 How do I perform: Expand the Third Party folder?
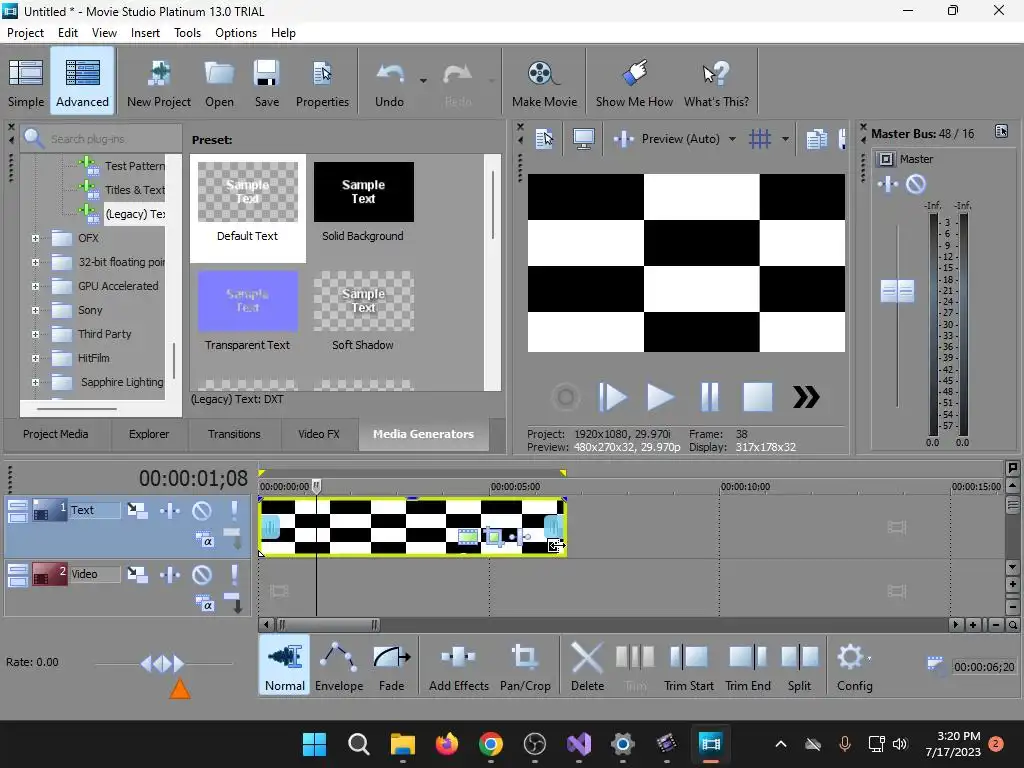[x=35, y=334]
